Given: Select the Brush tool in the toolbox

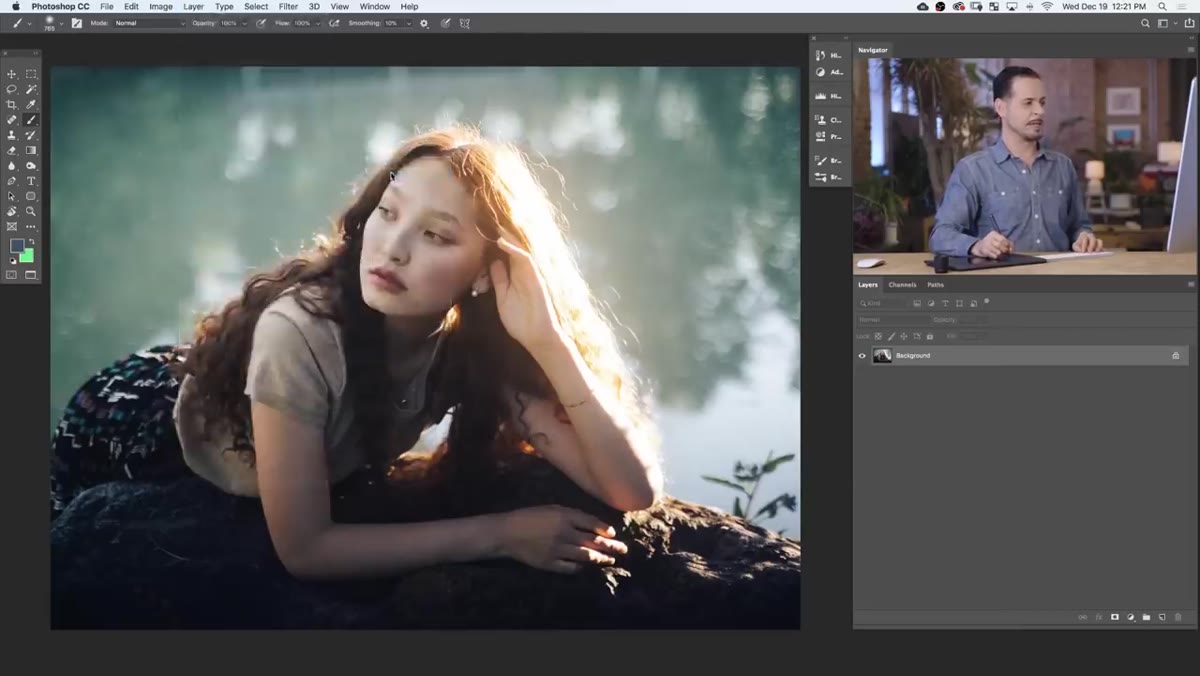Looking at the screenshot, I should click(31, 120).
